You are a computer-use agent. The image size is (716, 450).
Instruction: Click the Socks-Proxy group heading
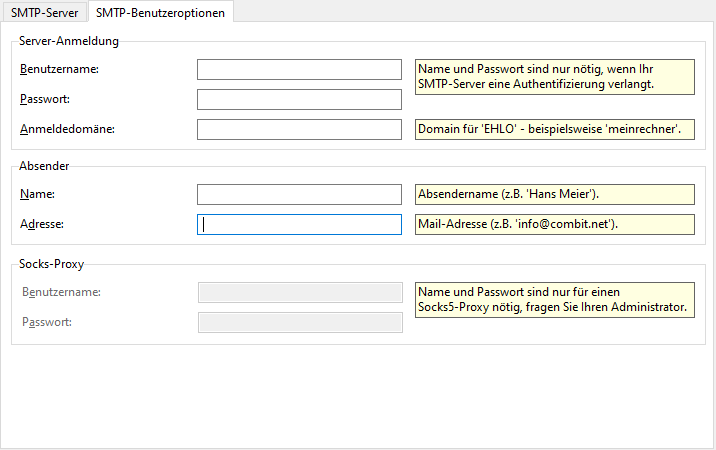tap(51, 264)
